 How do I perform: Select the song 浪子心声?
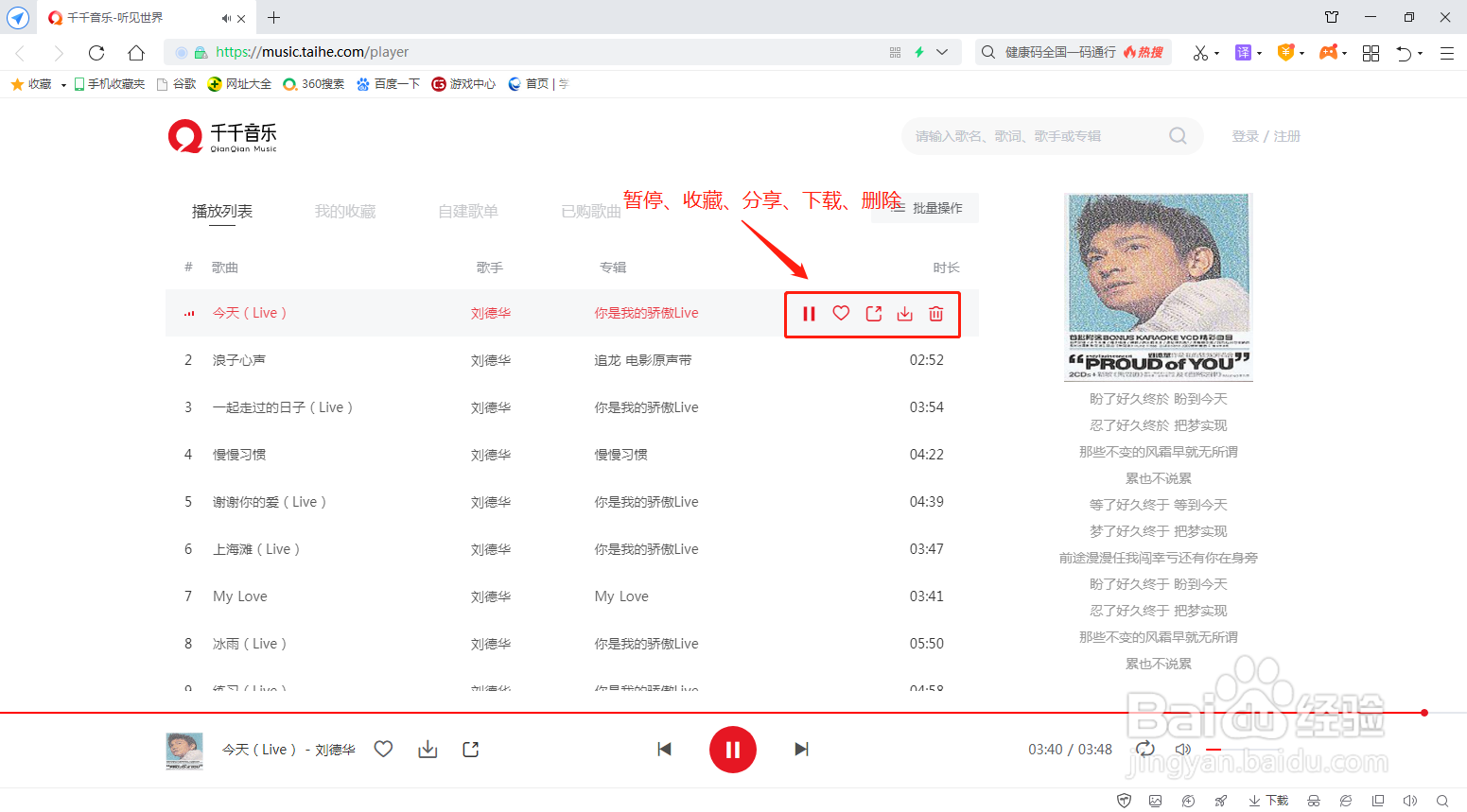point(239,360)
